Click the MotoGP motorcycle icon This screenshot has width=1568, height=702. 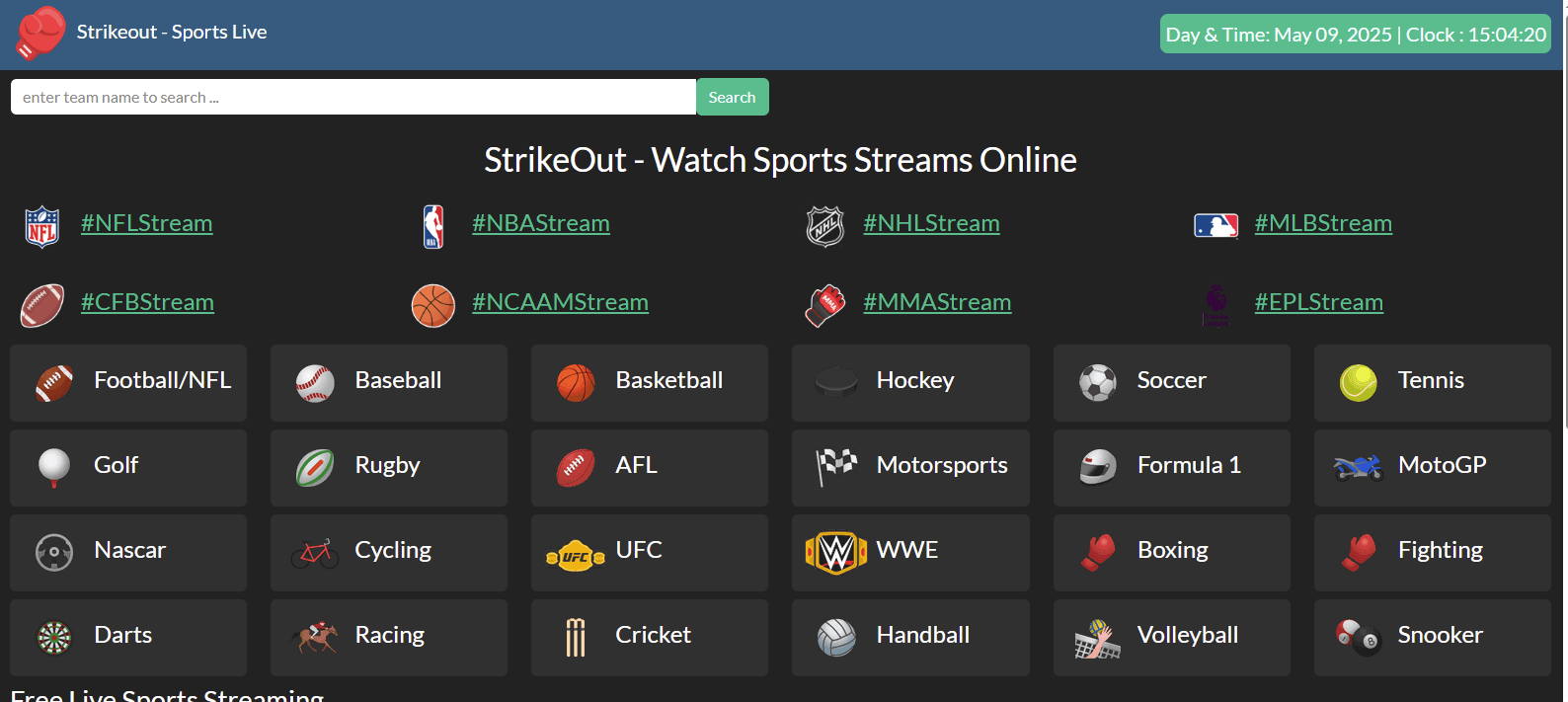[1359, 467]
